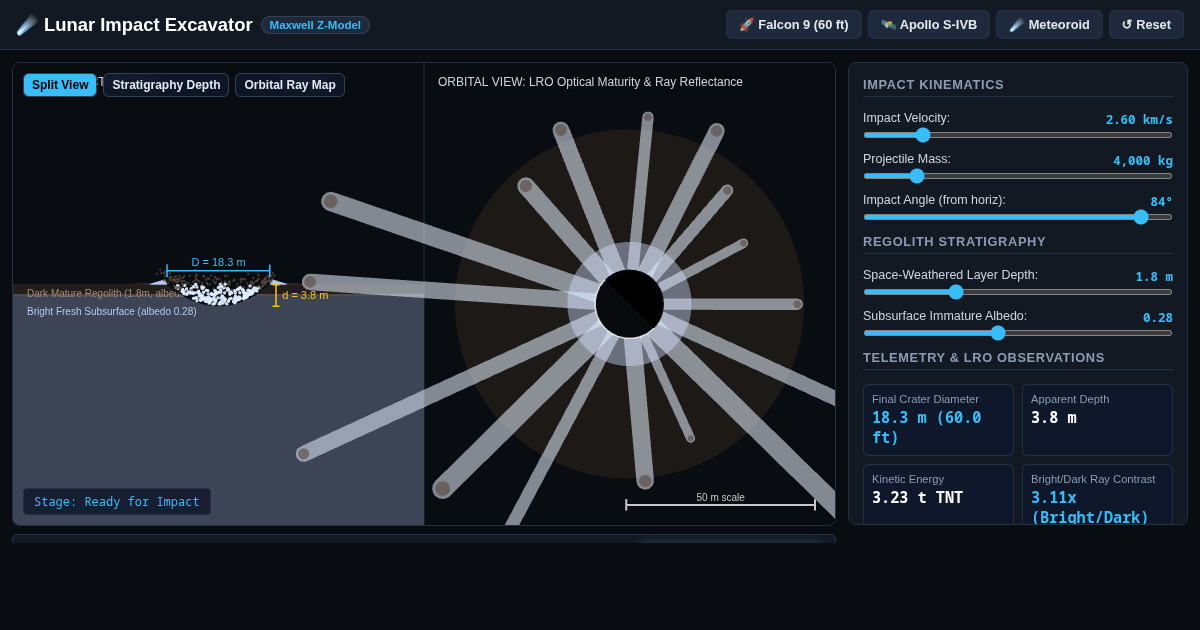Click the d = 3.8 m depth label
The height and width of the screenshot is (630, 1200).
(x=305, y=295)
